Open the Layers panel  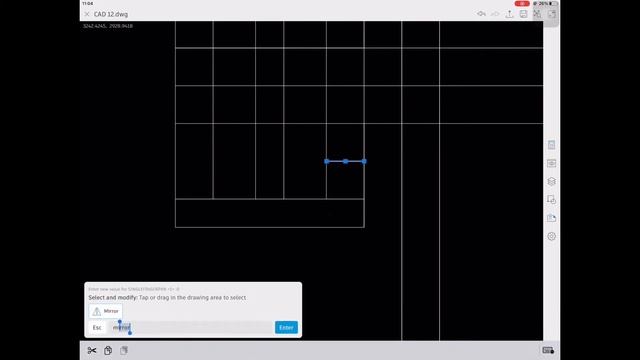(551, 182)
